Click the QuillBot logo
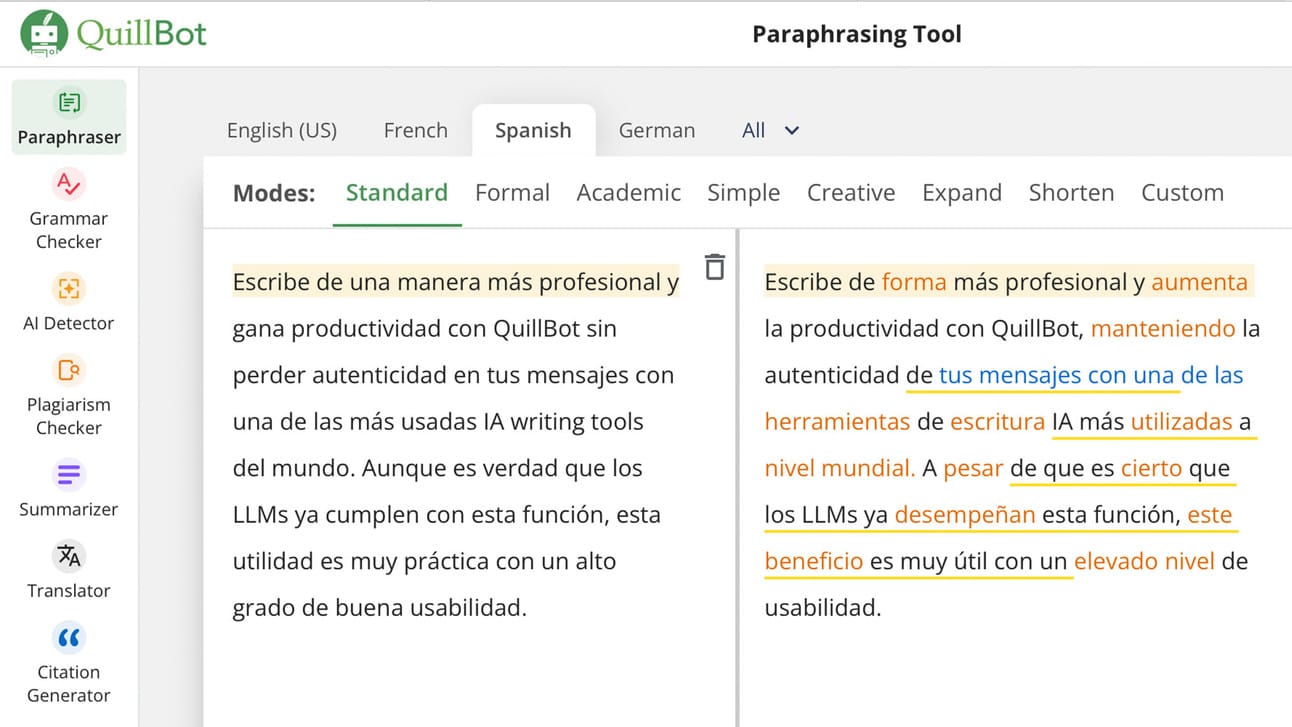This screenshot has height=727, width=1292. tap(113, 34)
